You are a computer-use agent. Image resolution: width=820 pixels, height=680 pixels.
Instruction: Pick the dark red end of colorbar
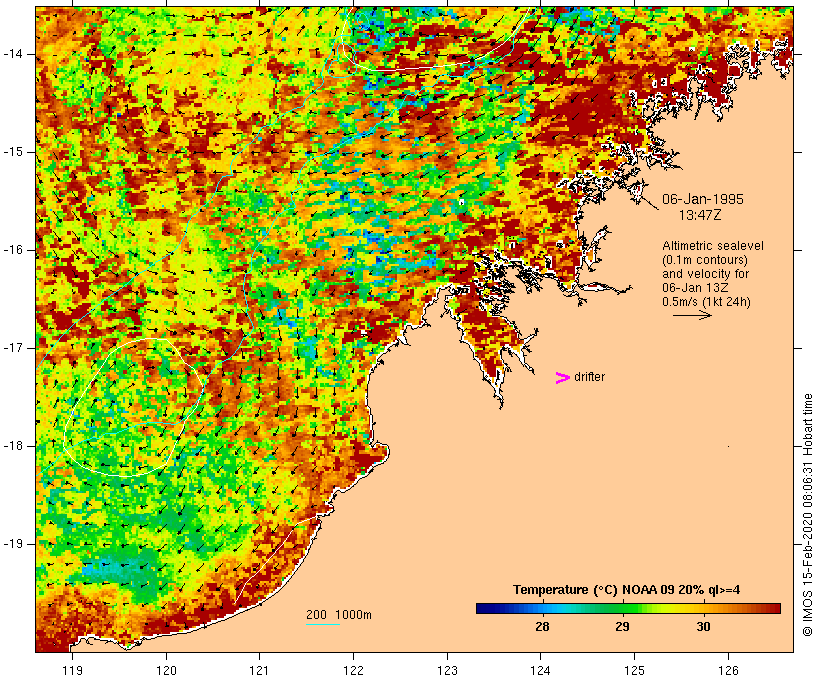pos(774,608)
